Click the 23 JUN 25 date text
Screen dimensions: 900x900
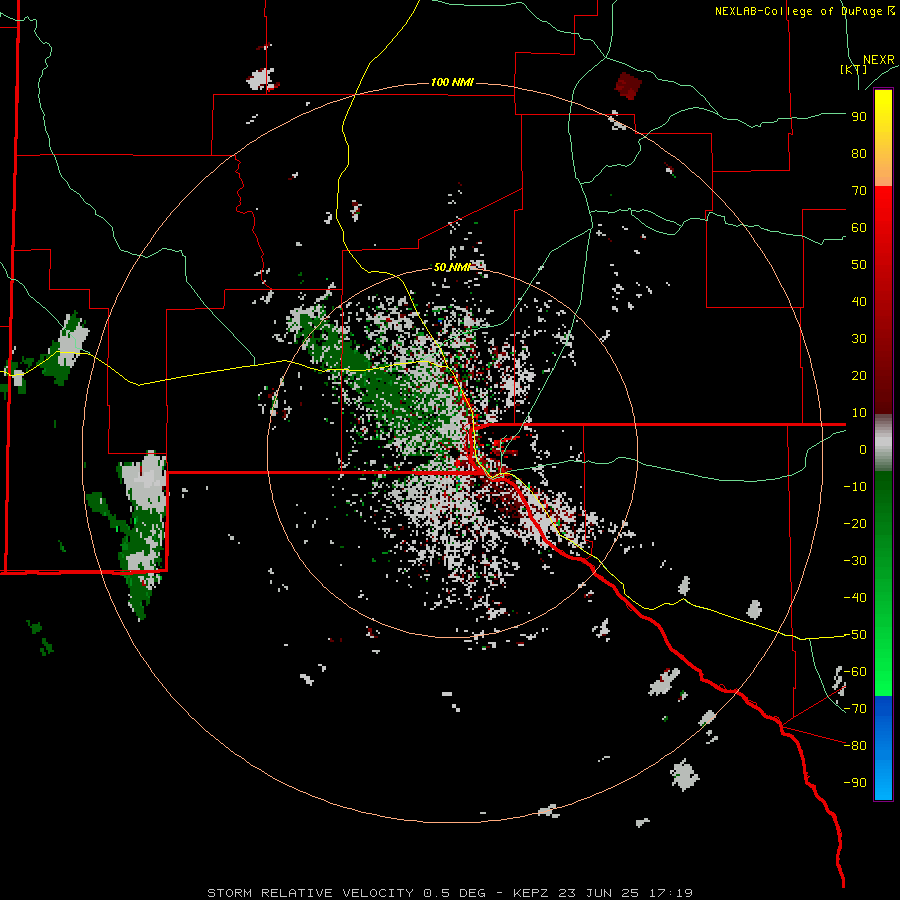tap(598, 893)
